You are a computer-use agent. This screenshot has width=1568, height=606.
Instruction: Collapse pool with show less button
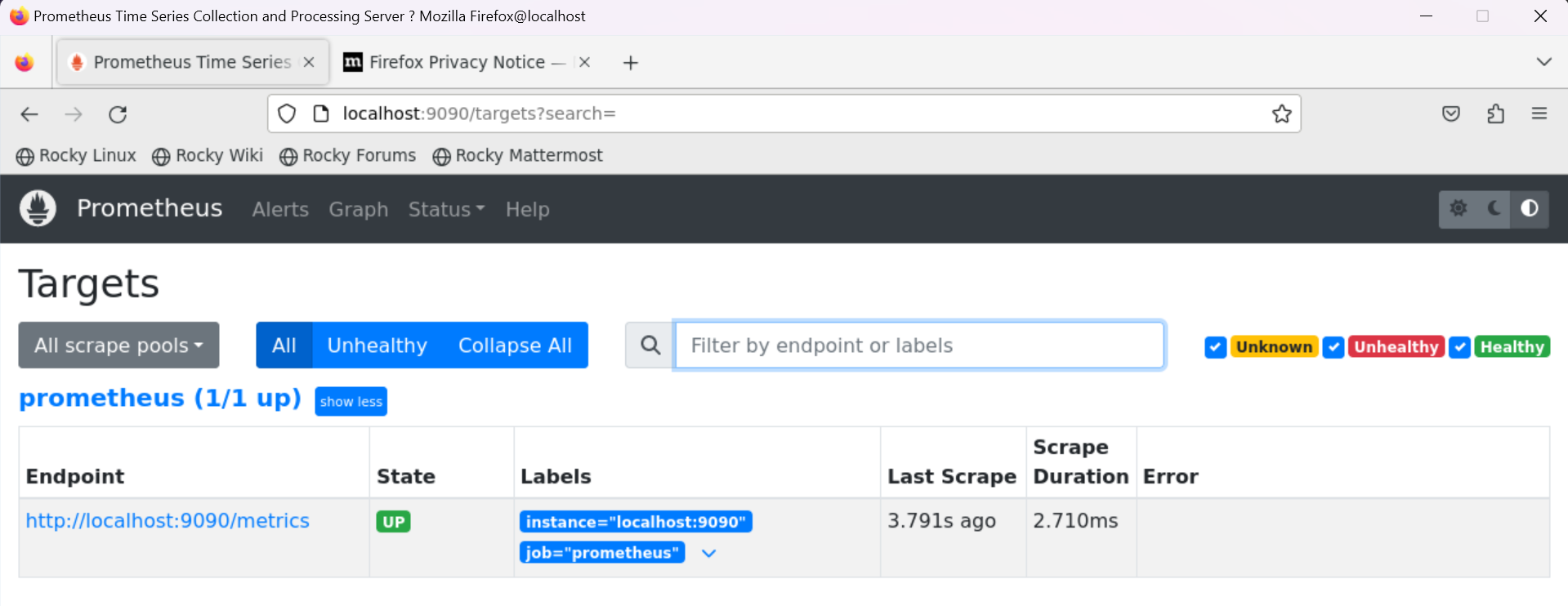[x=351, y=402]
